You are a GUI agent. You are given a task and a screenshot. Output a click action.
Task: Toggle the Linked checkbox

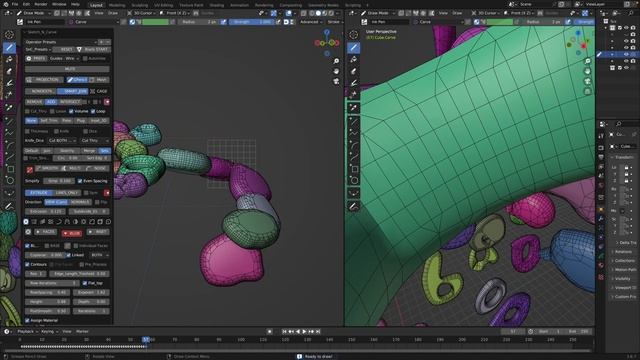click(x=69, y=255)
